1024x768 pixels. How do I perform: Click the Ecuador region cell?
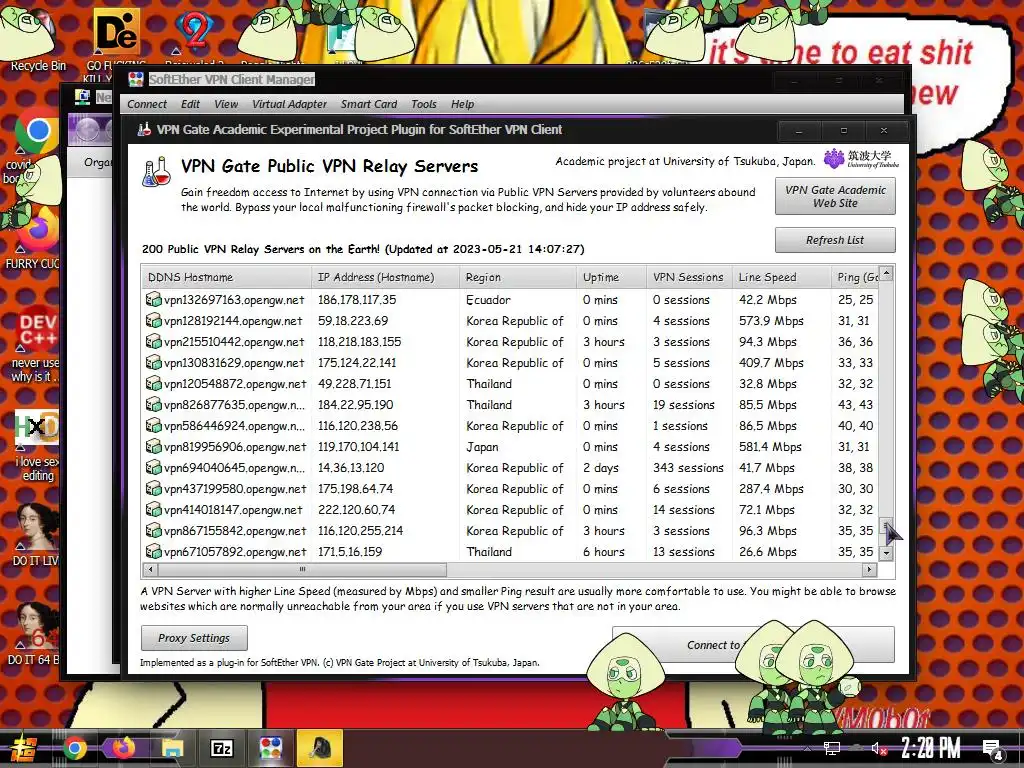click(488, 300)
